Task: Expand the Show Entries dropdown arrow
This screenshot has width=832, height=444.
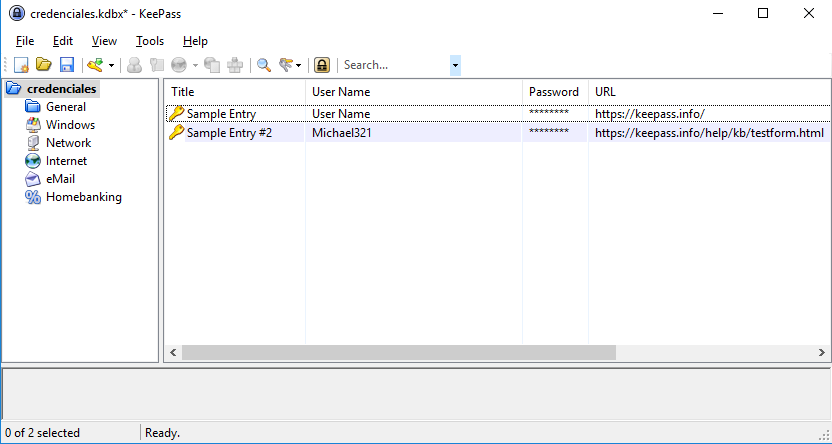Action: point(300,65)
